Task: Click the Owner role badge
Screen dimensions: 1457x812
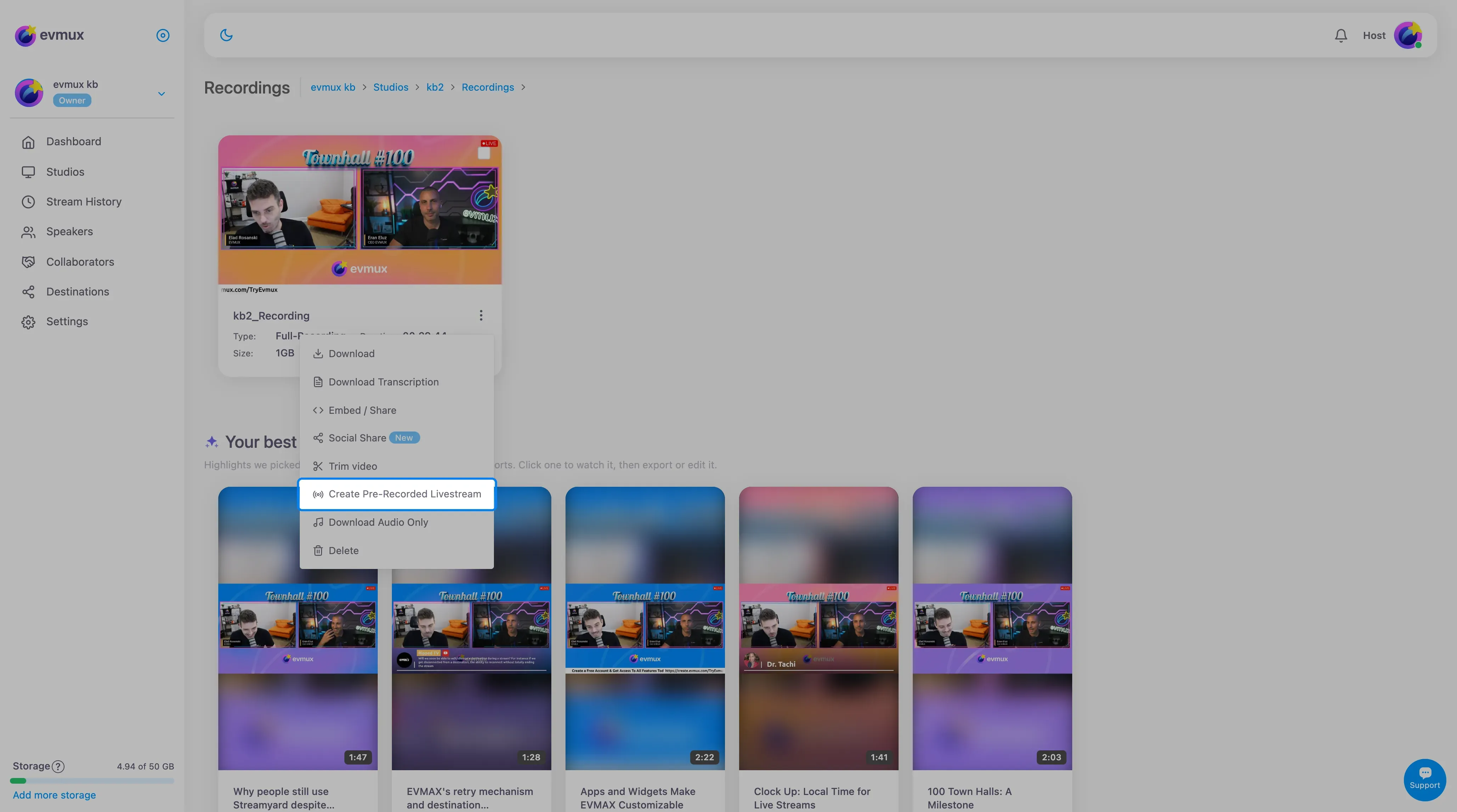Action: point(72,101)
